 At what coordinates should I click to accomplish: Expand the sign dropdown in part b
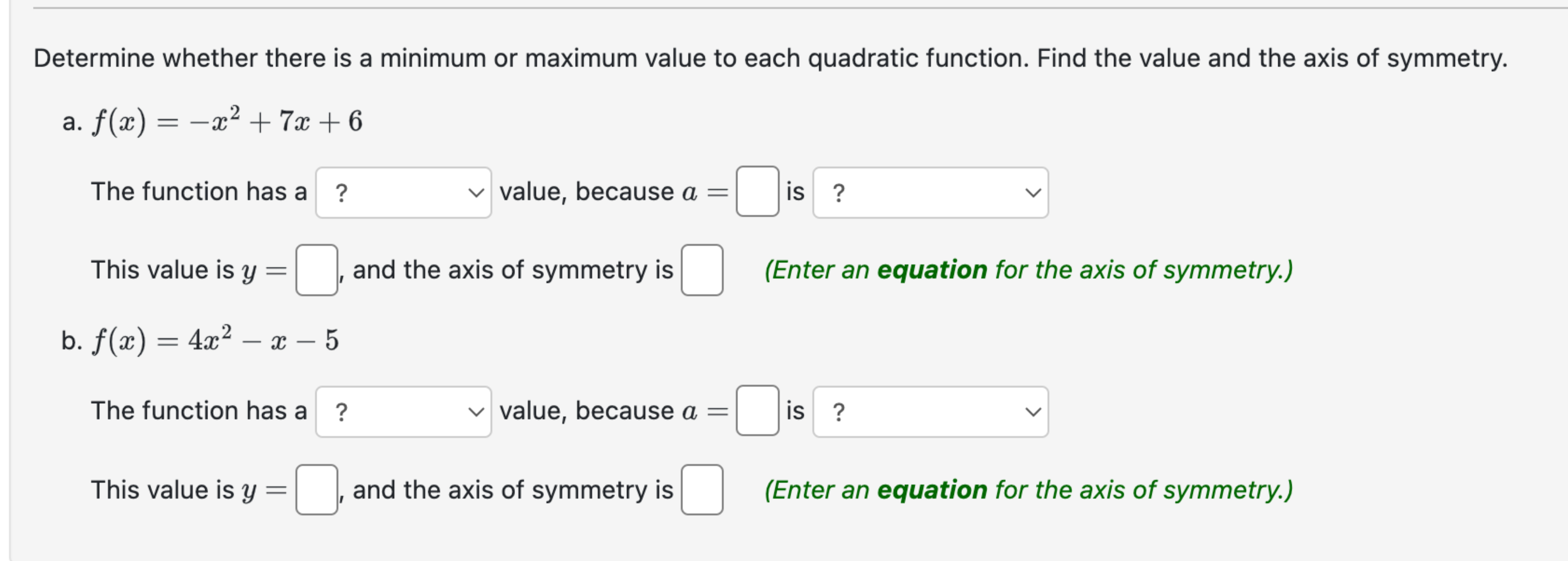(x=930, y=412)
